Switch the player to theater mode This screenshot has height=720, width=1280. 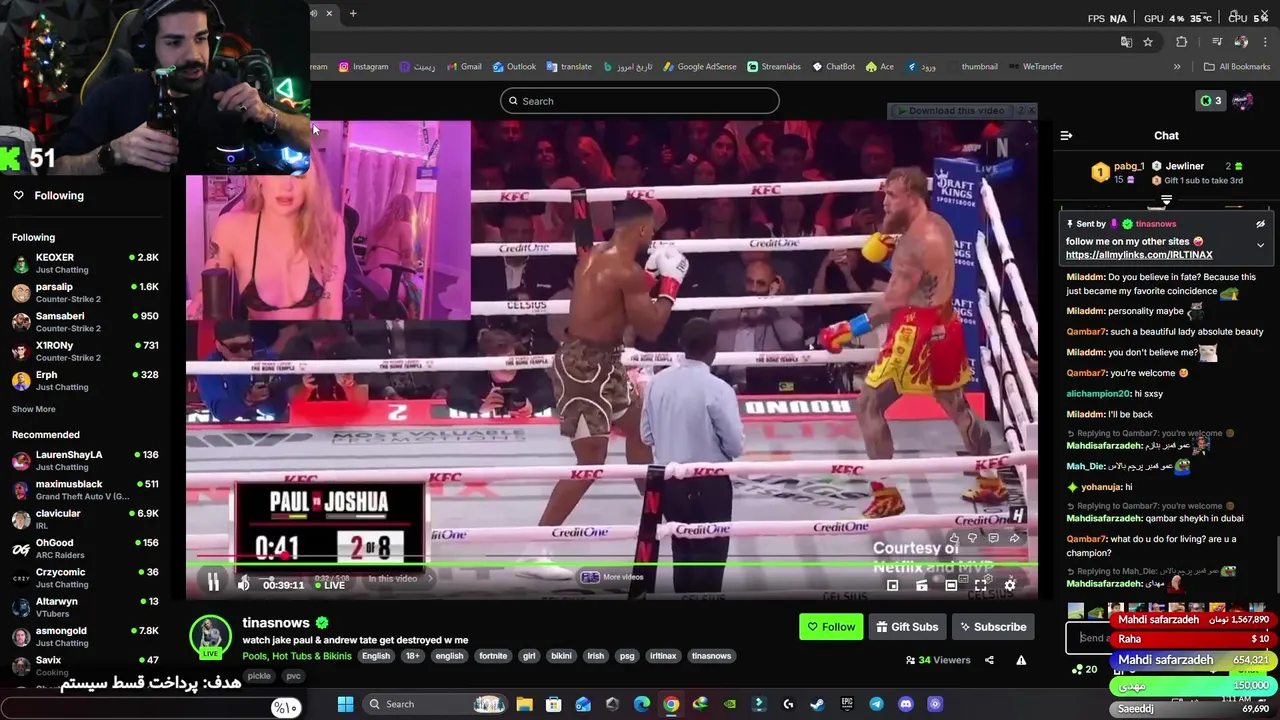coord(951,585)
